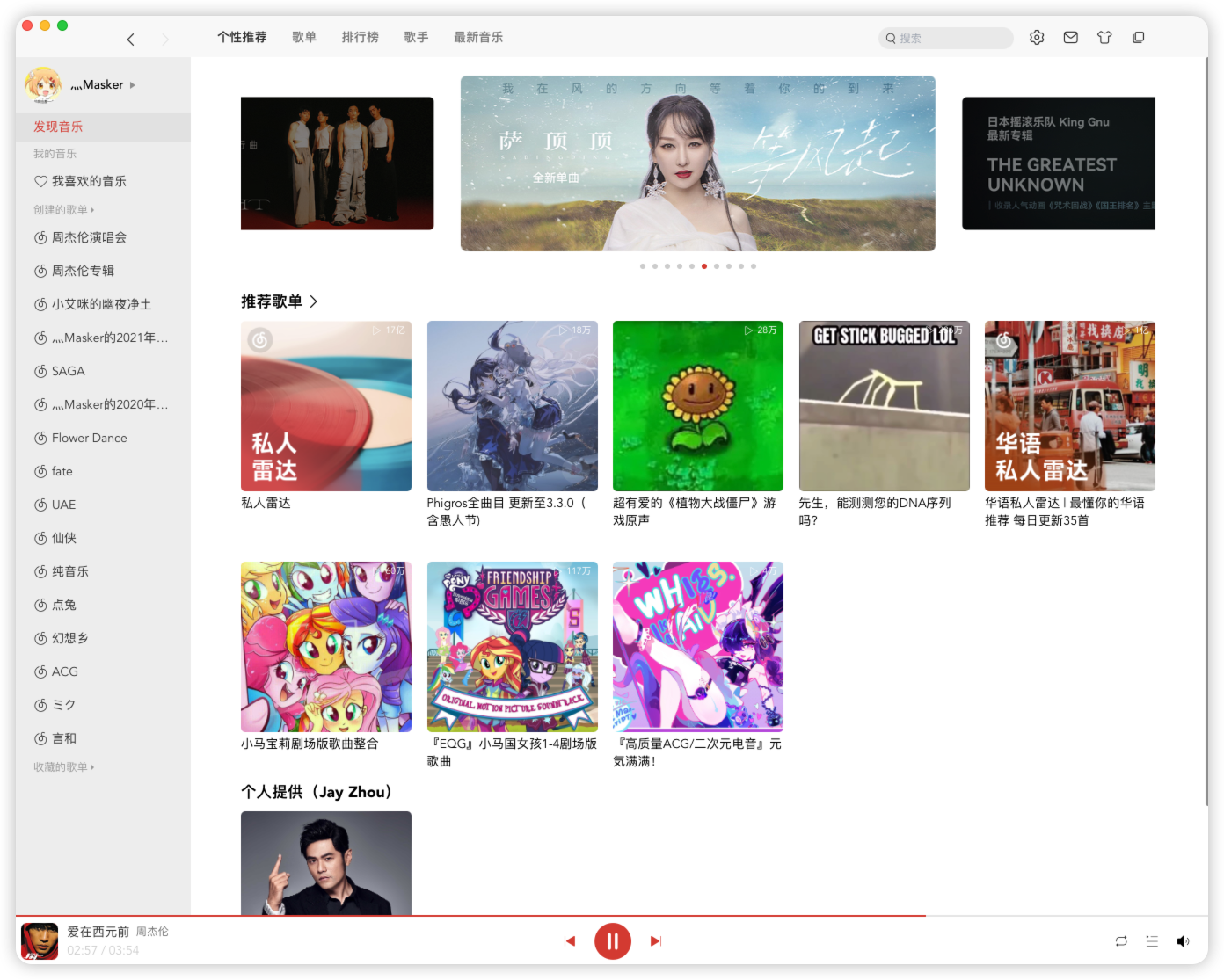The height and width of the screenshot is (980, 1224).
Task: Open the 周杰伦演唱会 playlist
Action: (103, 237)
